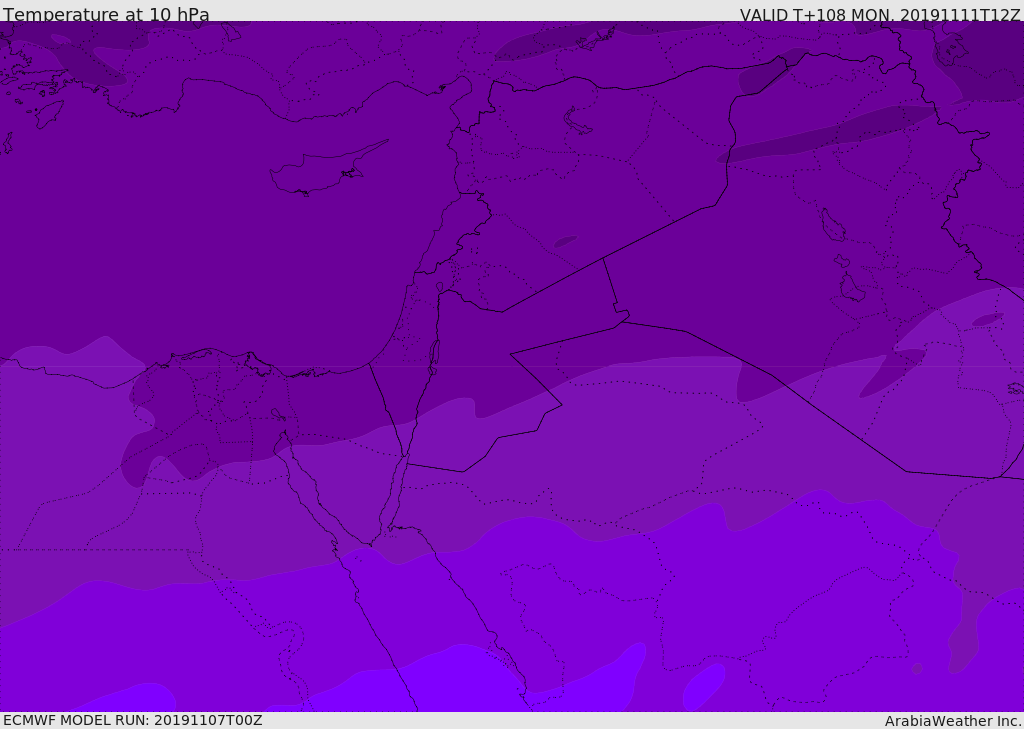Click the 'Temperature at 10 hPa' title text

(106, 14)
